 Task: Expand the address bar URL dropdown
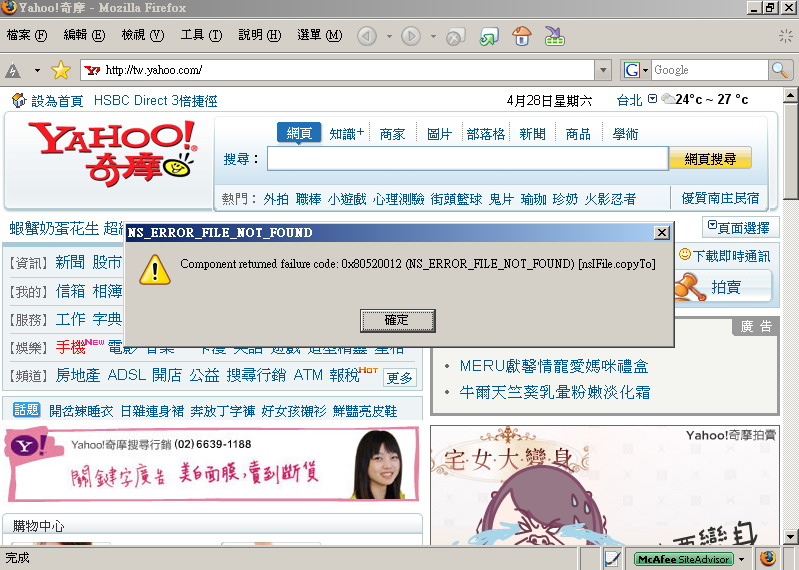603,70
